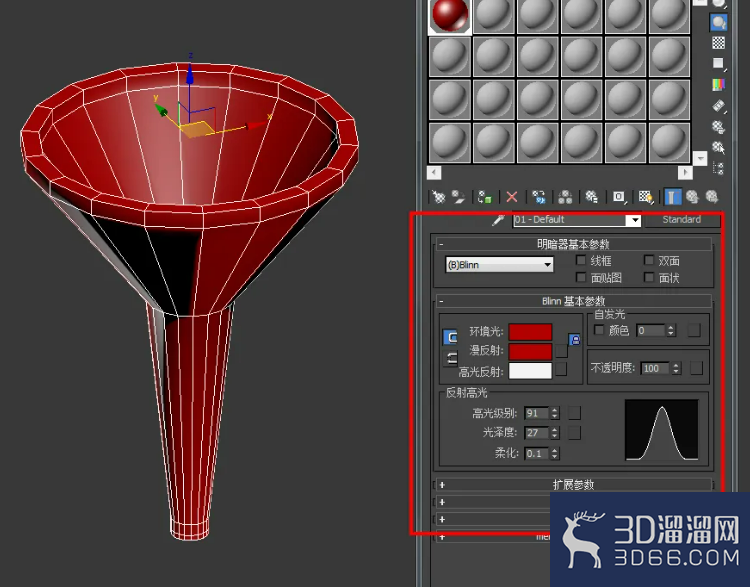Open the material editor Options icon
The image size is (750, 587).
click(x=718, y=127)
